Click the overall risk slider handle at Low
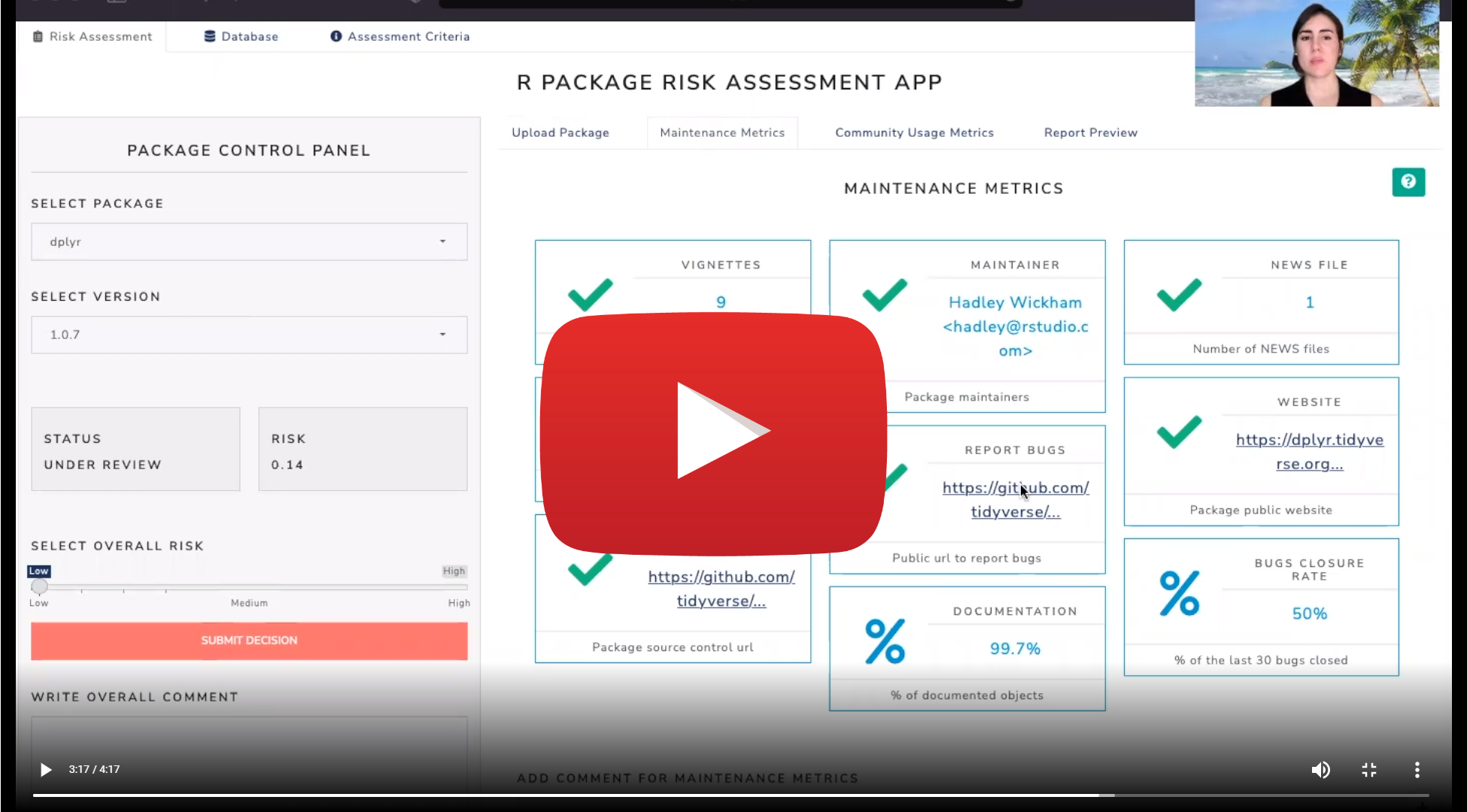This screenshot has height=812, width=1467. [39, 586]
